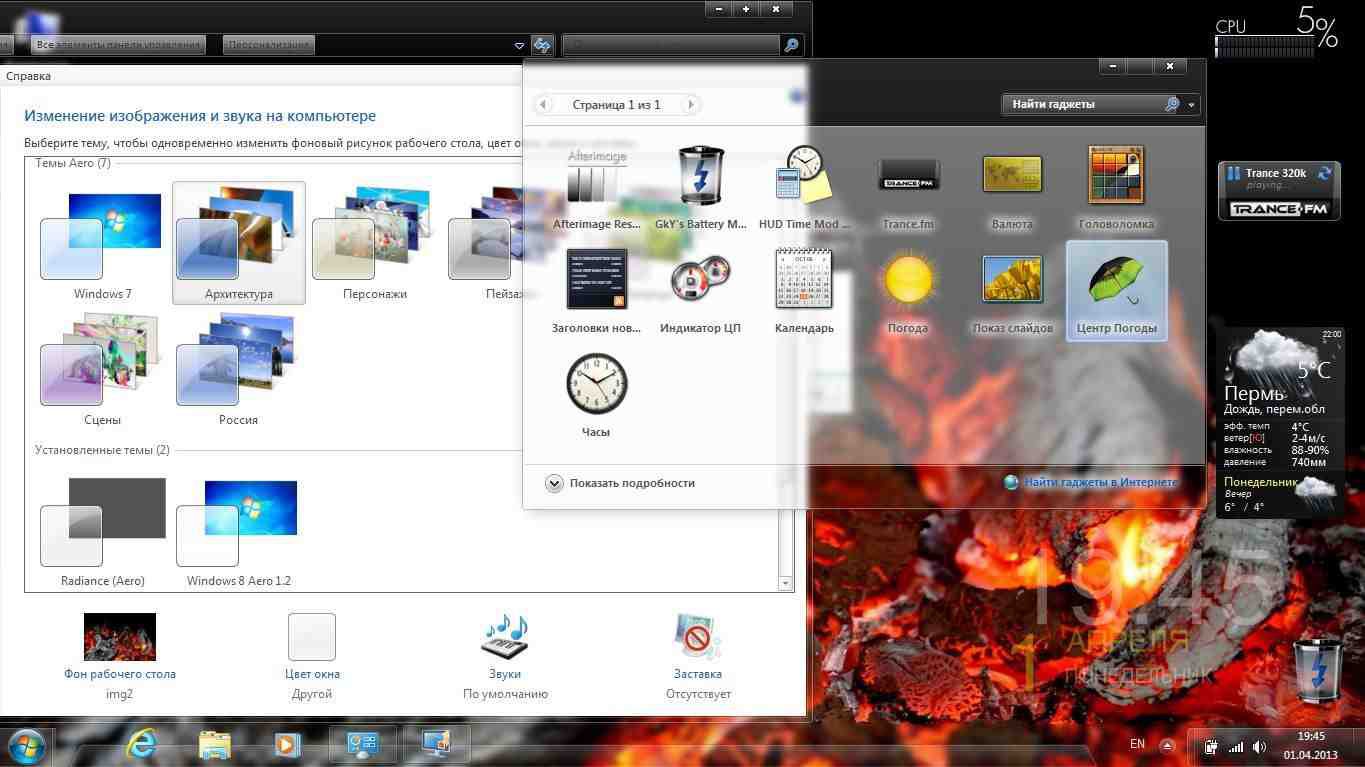The width and height of the screenshot is (1365, 767).
Task: Click the refresh icon on Trance 320k gadget
Action: pyautogui.click(x=1325, y=173)
